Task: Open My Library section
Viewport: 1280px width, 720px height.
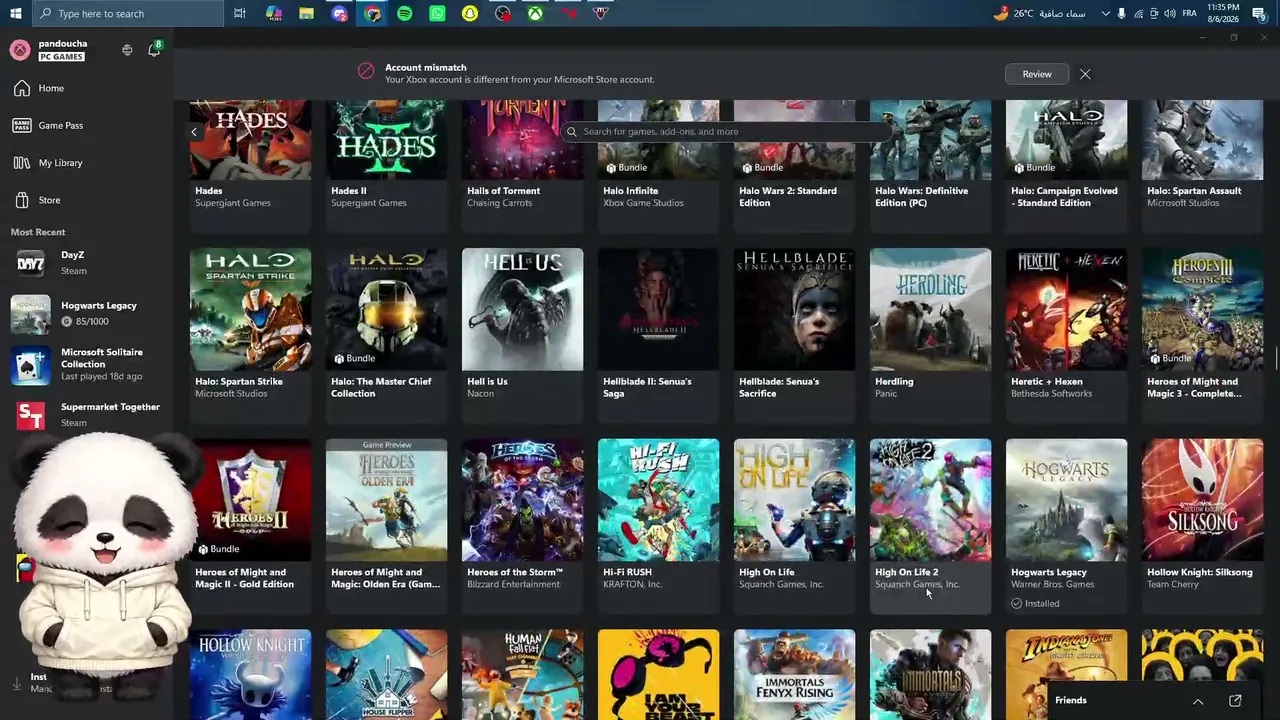Action: click(60, 163)
